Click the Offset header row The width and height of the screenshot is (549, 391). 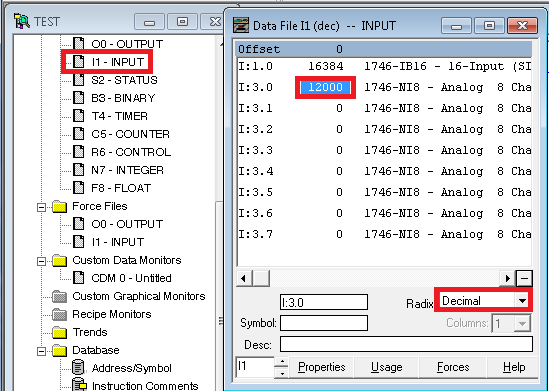(x=384, y=49)
